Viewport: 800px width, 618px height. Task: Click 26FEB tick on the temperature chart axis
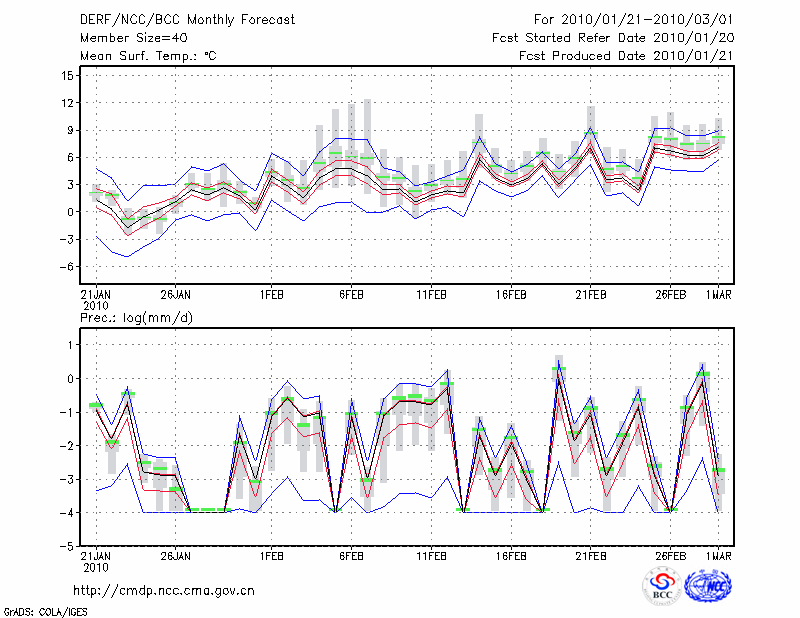click(x=671, y=295)
